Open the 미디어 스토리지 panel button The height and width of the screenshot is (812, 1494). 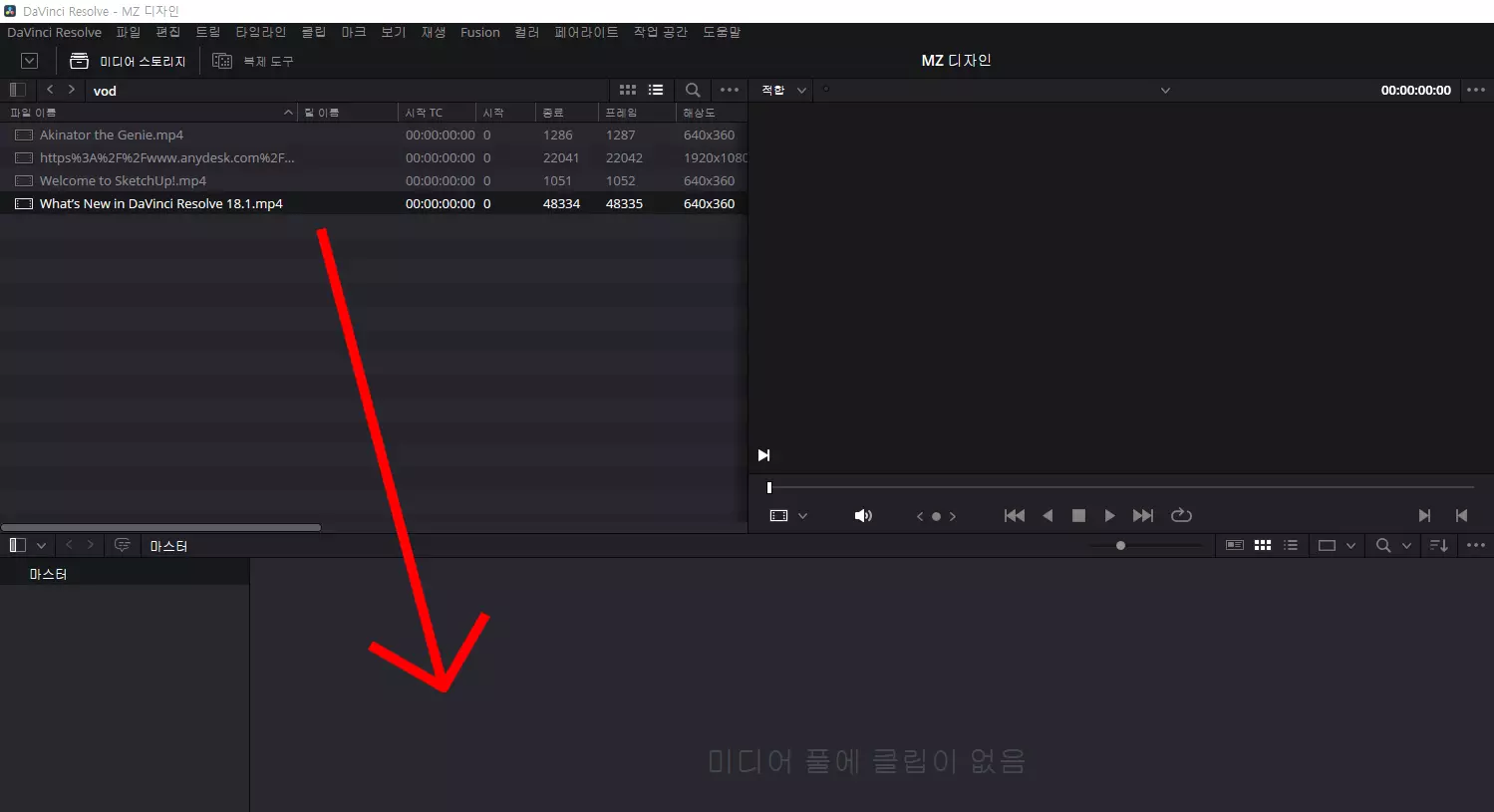click(128, 61)
